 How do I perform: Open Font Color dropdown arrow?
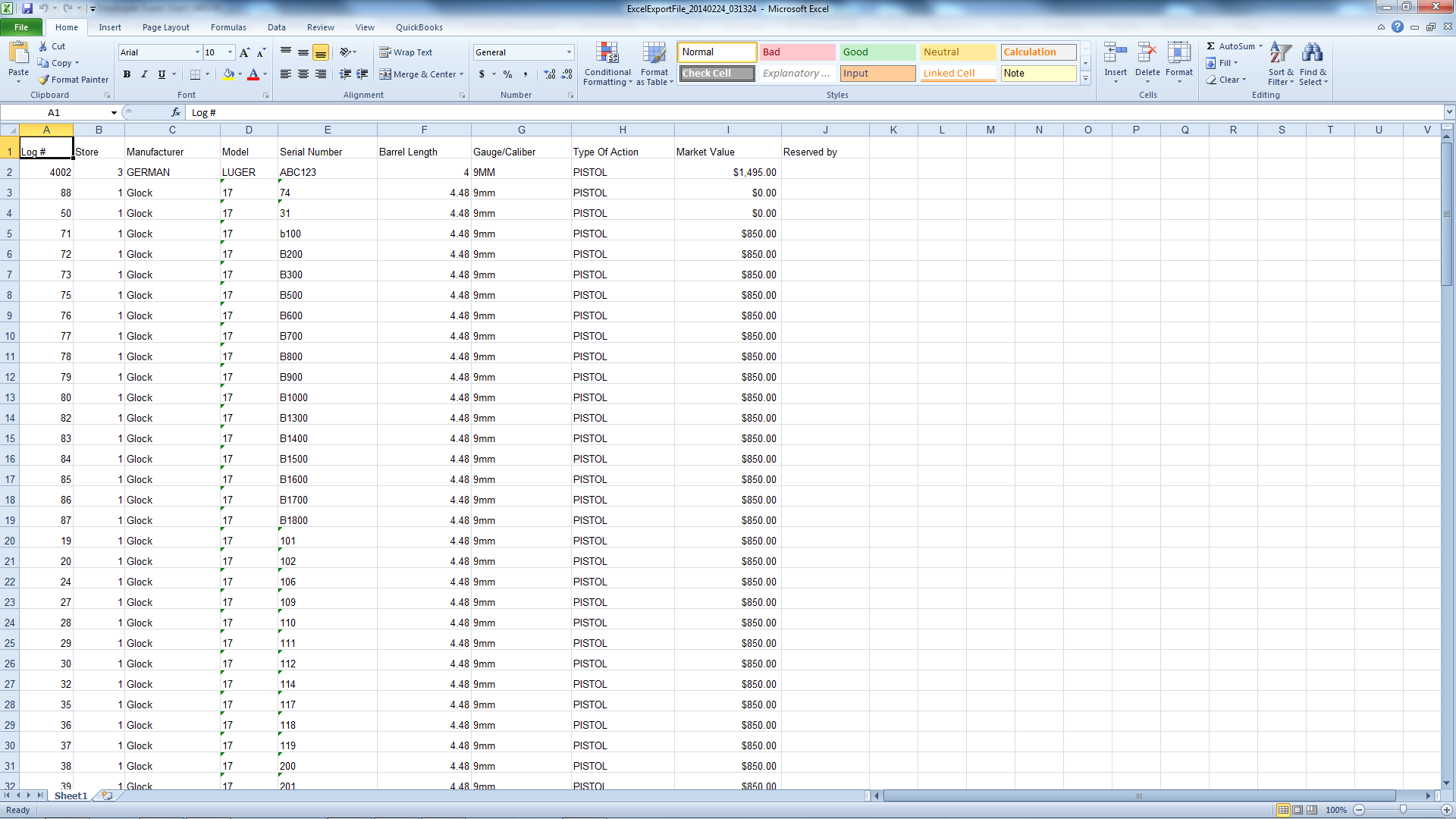coord(265,74)
